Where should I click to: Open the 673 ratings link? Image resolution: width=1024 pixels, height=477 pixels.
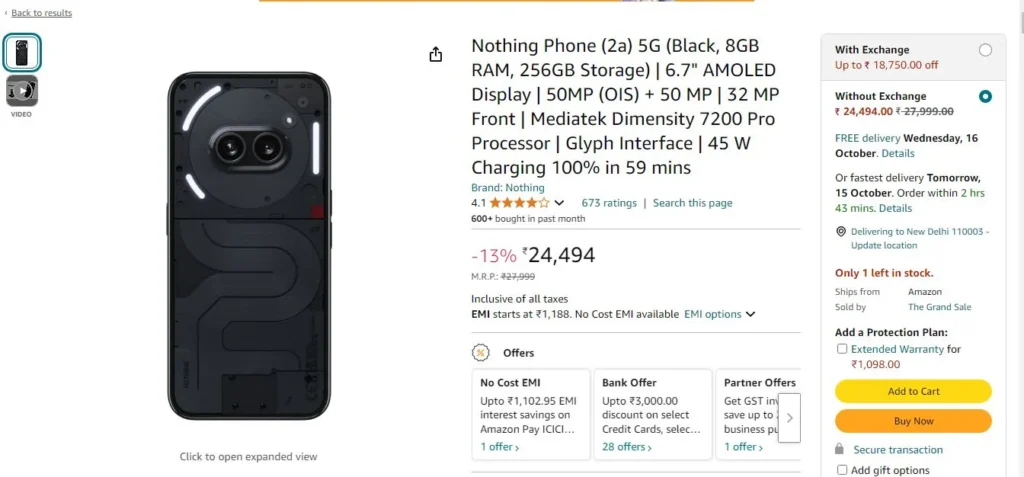point(609,203)
